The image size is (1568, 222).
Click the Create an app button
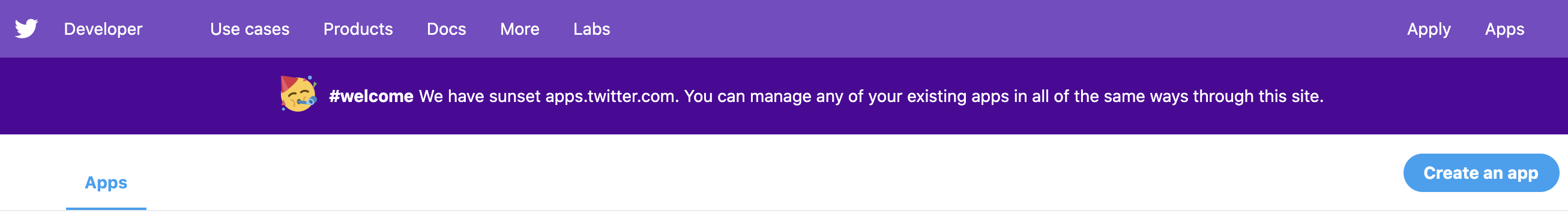[1481, 173]
